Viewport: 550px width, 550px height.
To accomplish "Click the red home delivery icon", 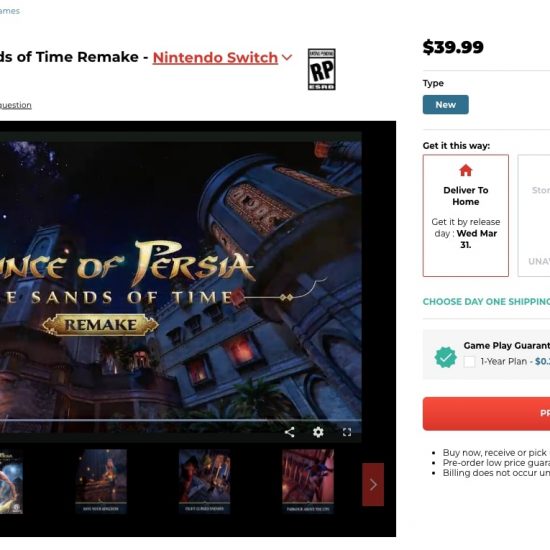I will coord(465,170).
